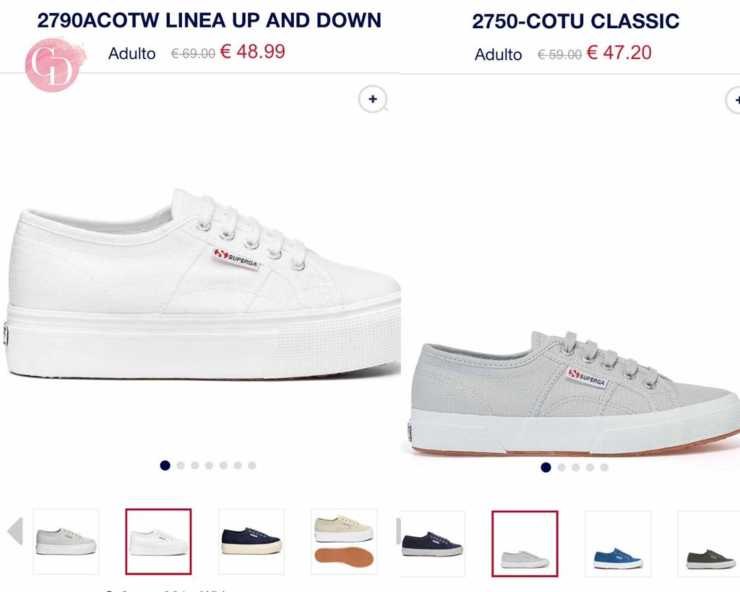Viewport: 740px width, 592px height.
Task: Select the navy platform color thumbnail
Action: click(x=251, y=541)
